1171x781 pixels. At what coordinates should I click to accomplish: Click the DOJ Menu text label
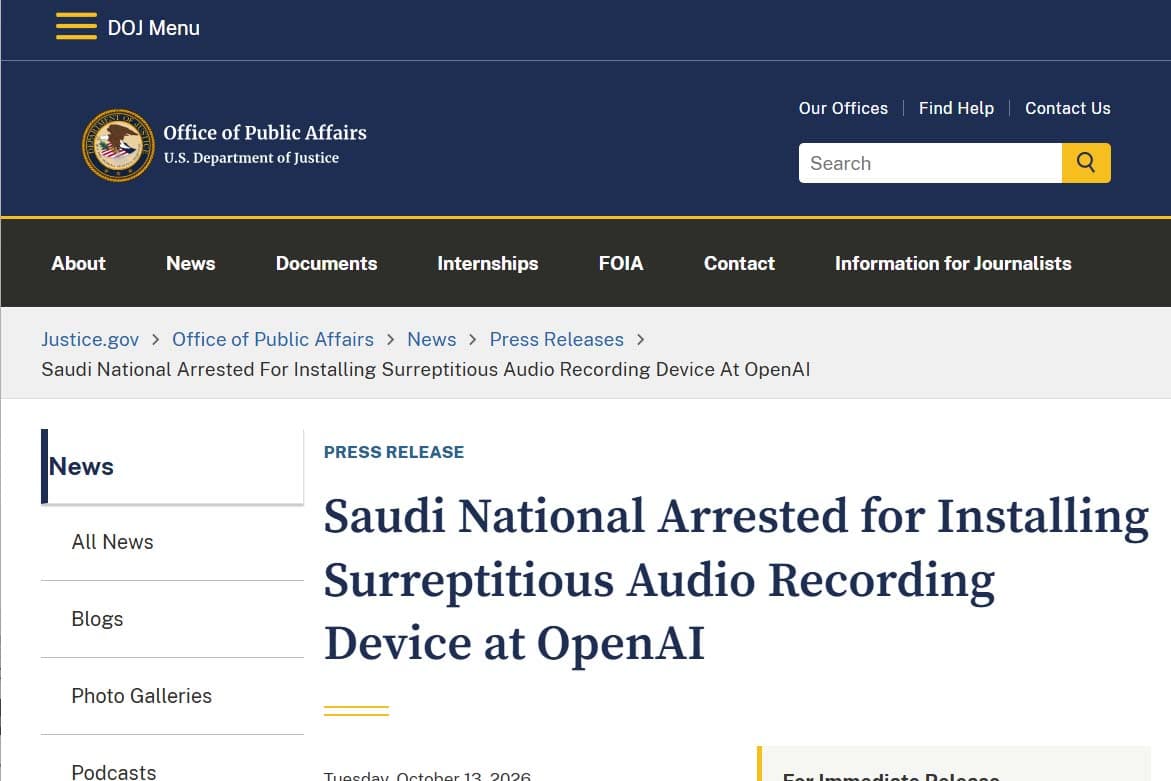tap(154, 28)
